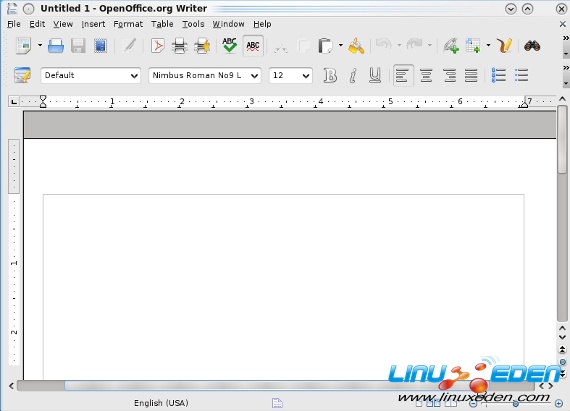Toggle Numbering list icon

pyautogui.click(x=498, y=76)
